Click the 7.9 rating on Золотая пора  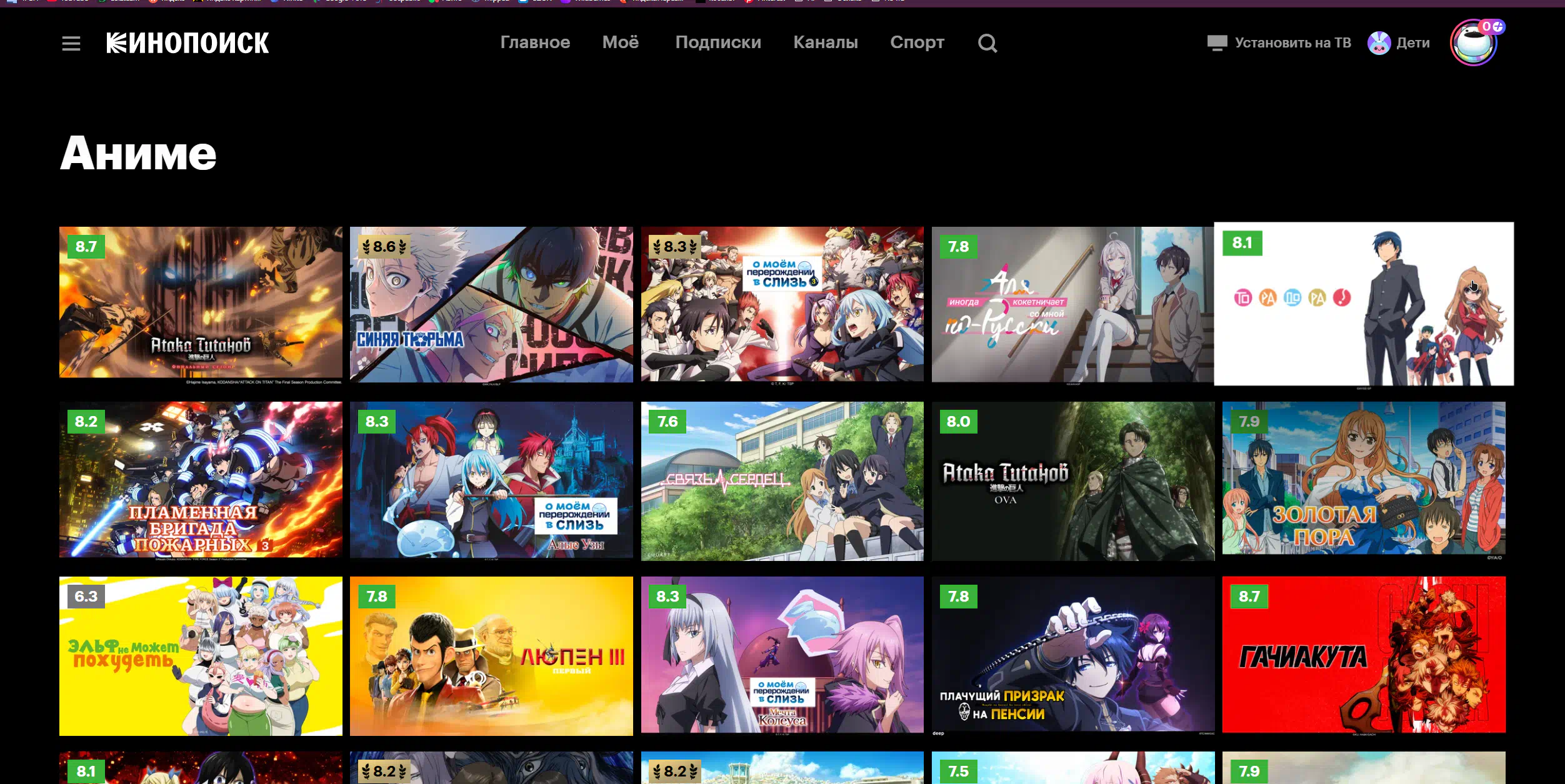pyautogui.click(x=1249, y=422)
